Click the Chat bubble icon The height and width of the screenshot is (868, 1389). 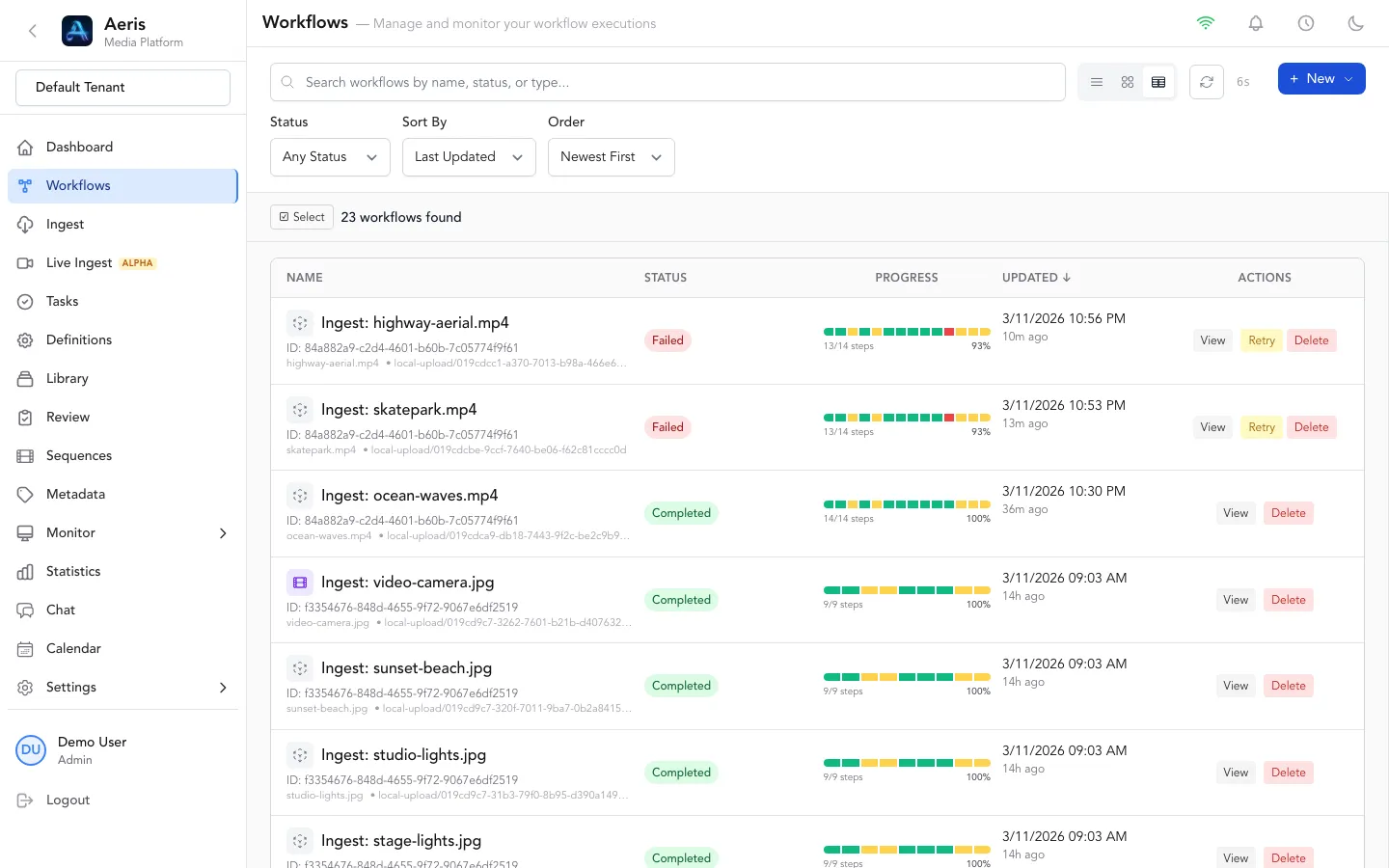click(x=25, y=610)
